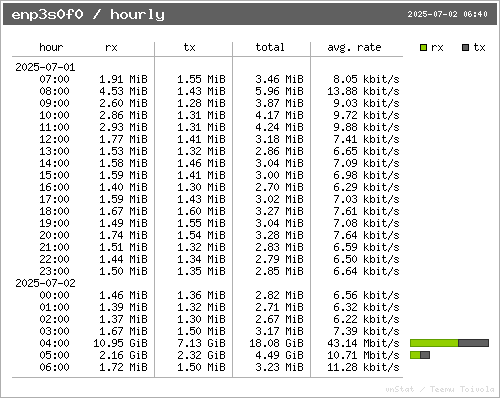Image resolution: width=500 pixels, height=398 pixels.
Task: Click hour label 21:00
Action: [54, 247]
